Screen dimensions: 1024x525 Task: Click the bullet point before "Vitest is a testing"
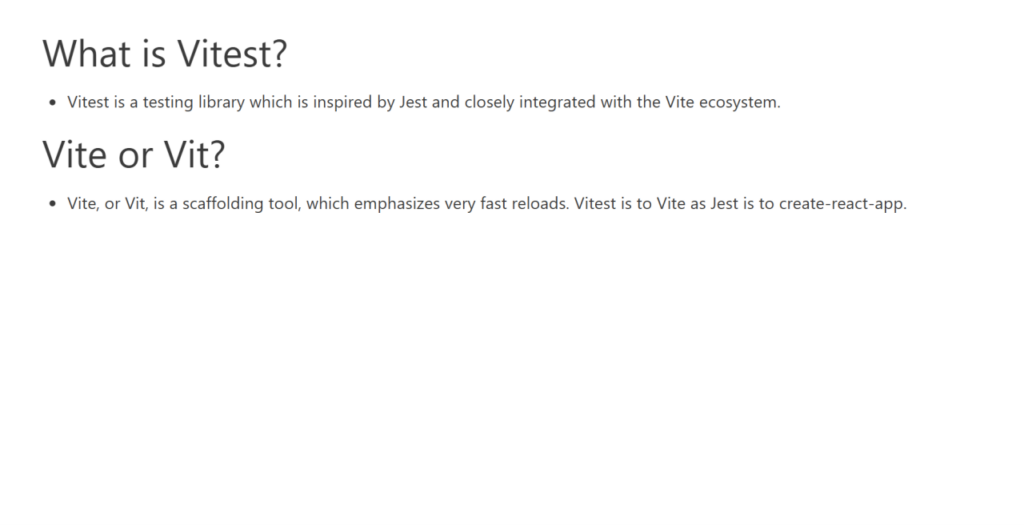[53, 102]
